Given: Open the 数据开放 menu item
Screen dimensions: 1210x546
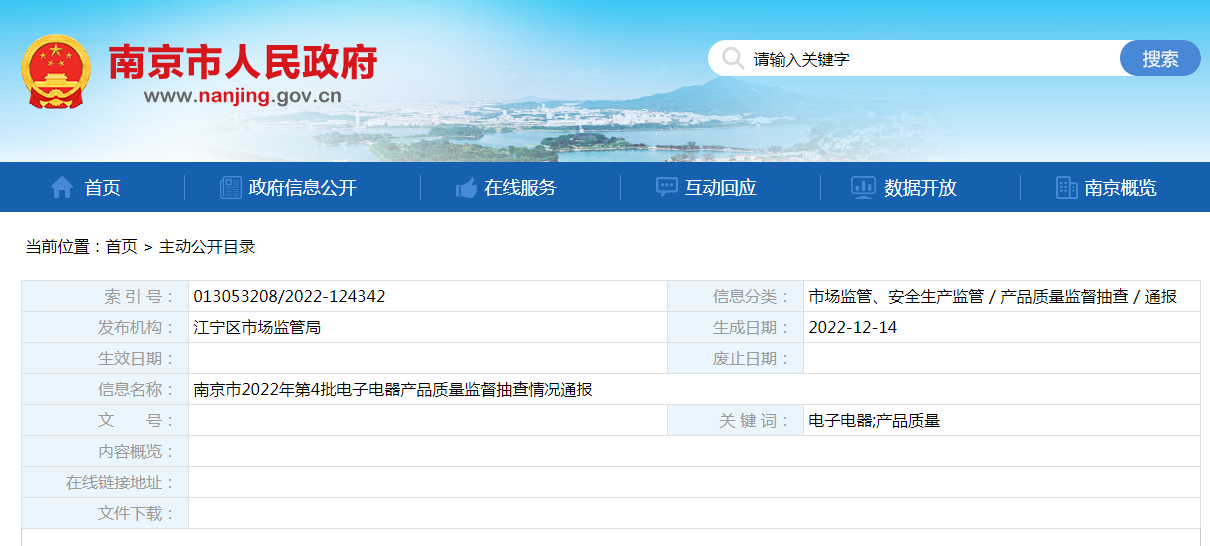Looking at the screenshot, I should (920, 187).
